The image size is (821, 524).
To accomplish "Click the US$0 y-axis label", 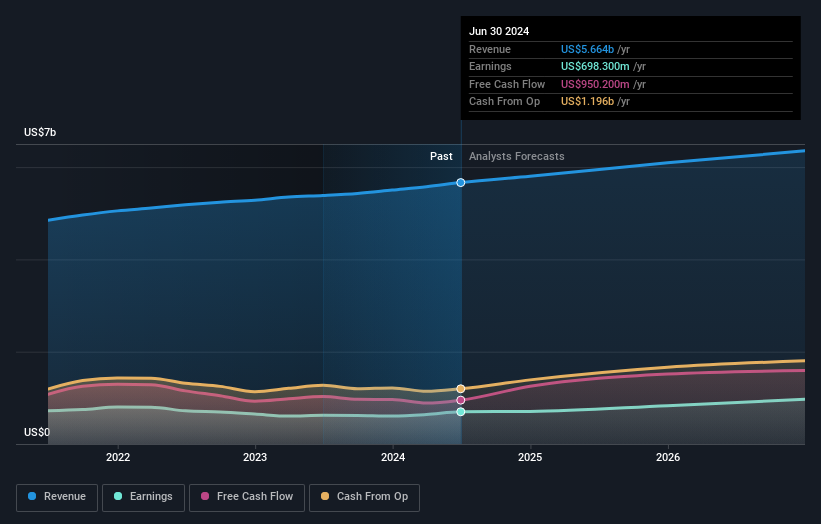I will (x=37, y=432).
